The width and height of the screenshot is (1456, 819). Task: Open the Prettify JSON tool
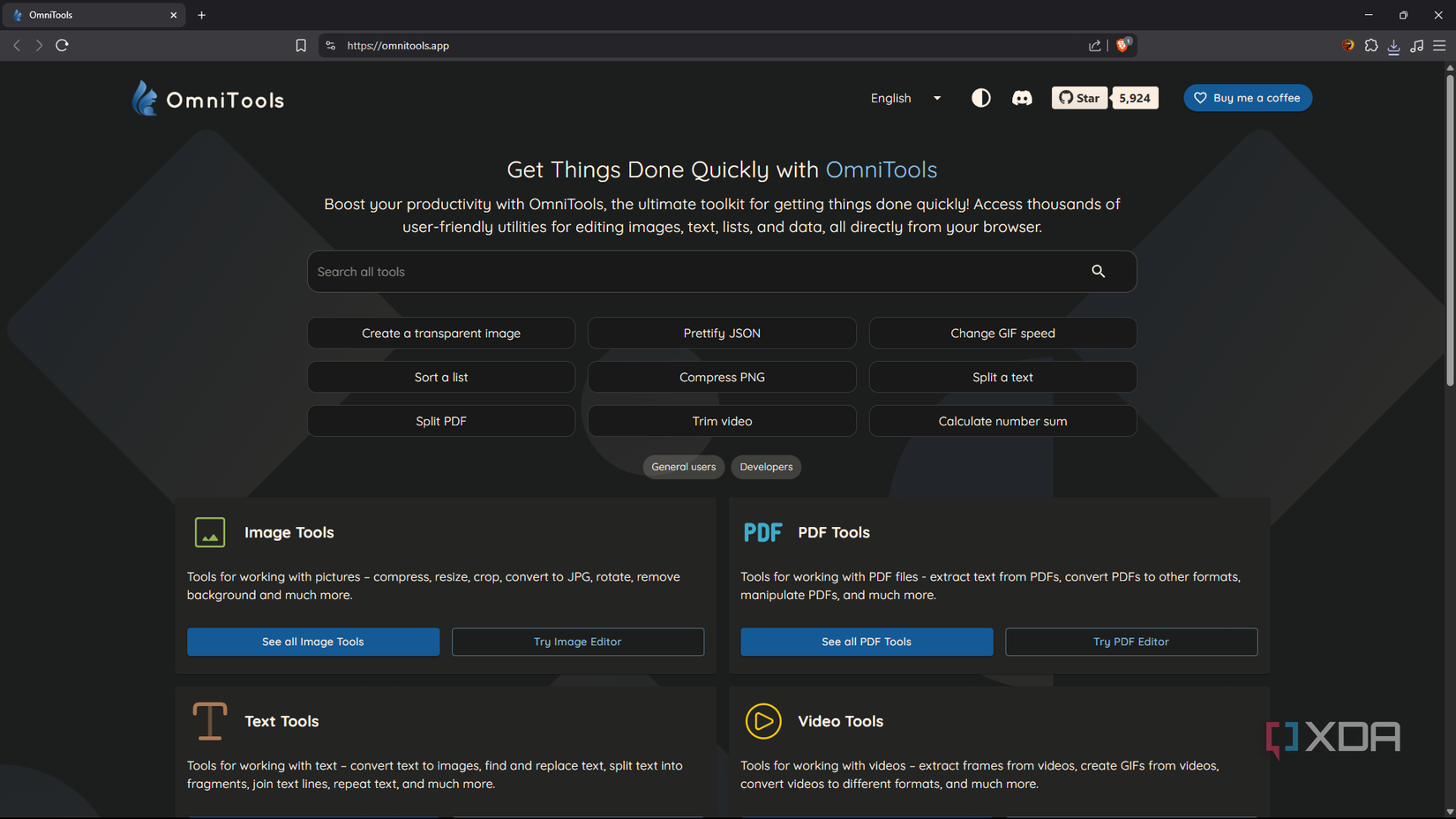tap(722, 333)
